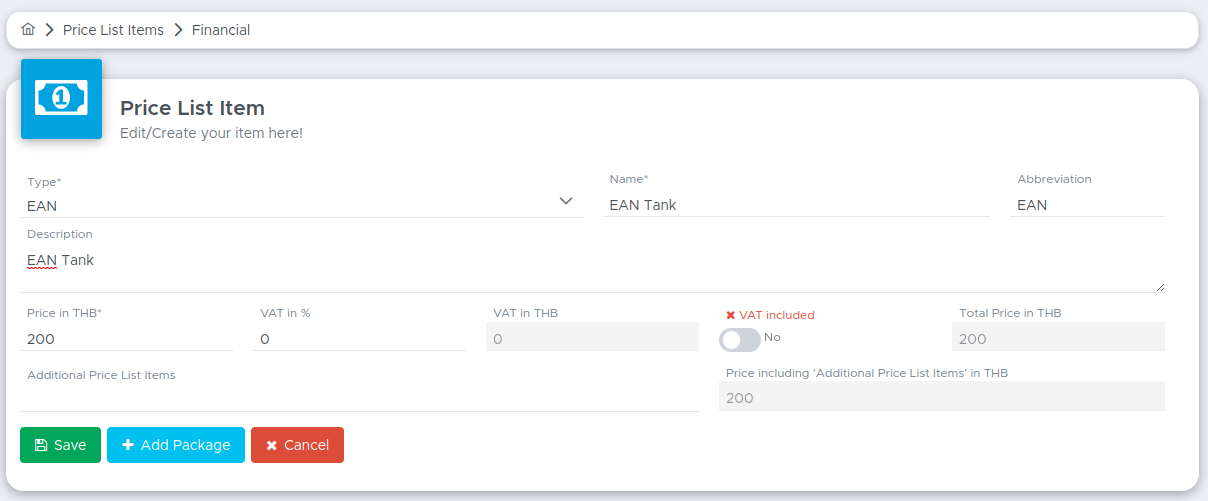Open the Additional Price List Items field
This screenshot has width=1208, height=501.
coord(360,398)
